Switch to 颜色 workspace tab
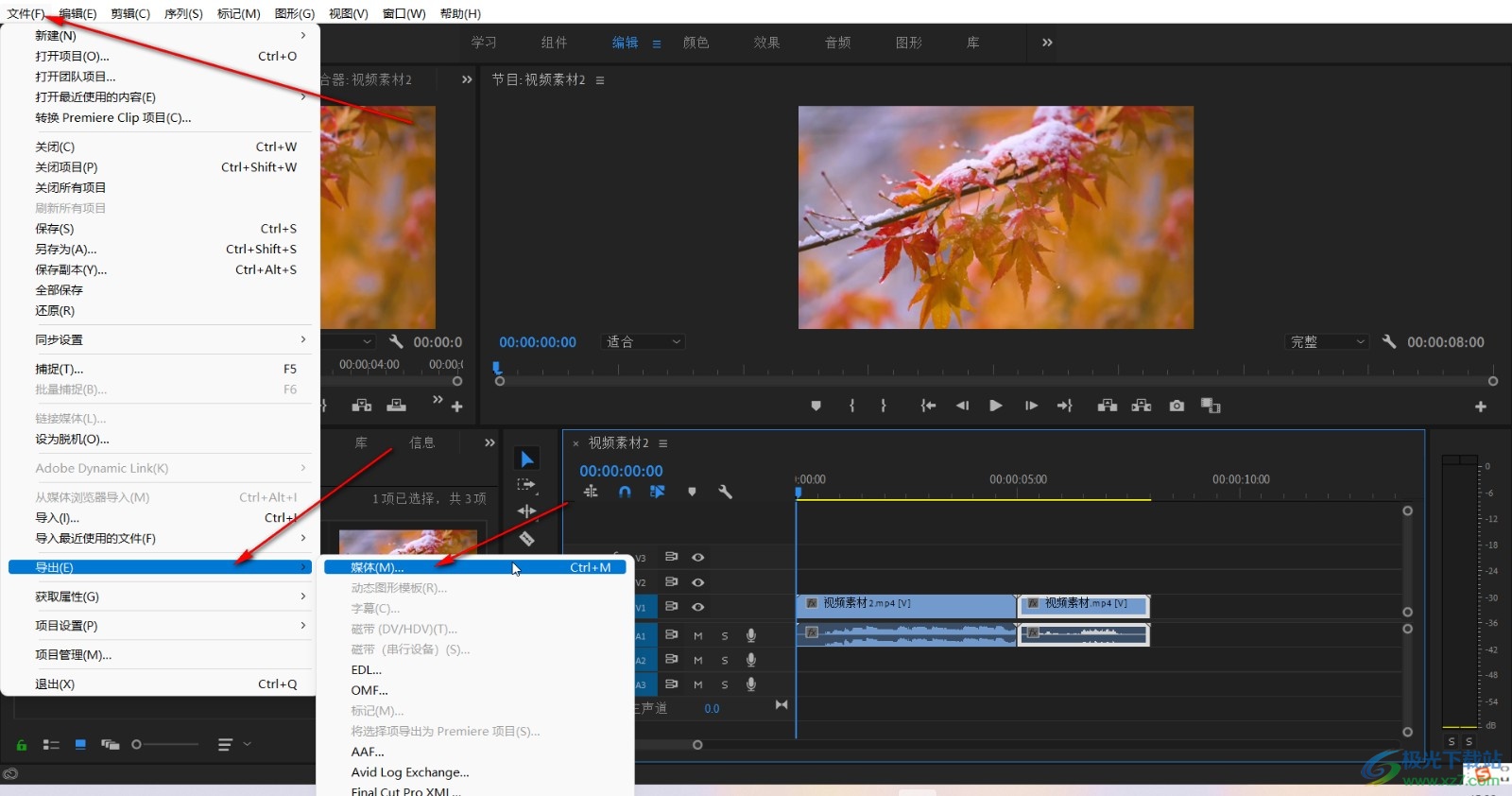The image size is (1512, 796). (696, 43)
